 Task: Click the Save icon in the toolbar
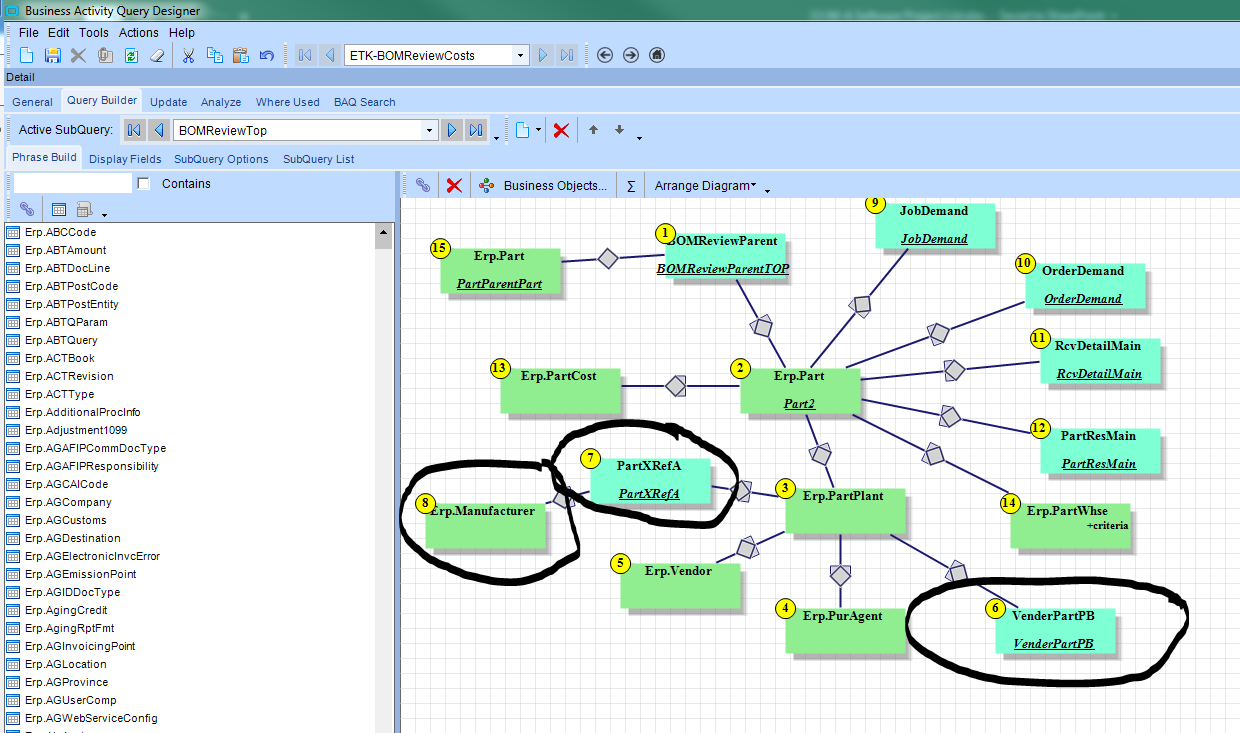coord(53,56)
